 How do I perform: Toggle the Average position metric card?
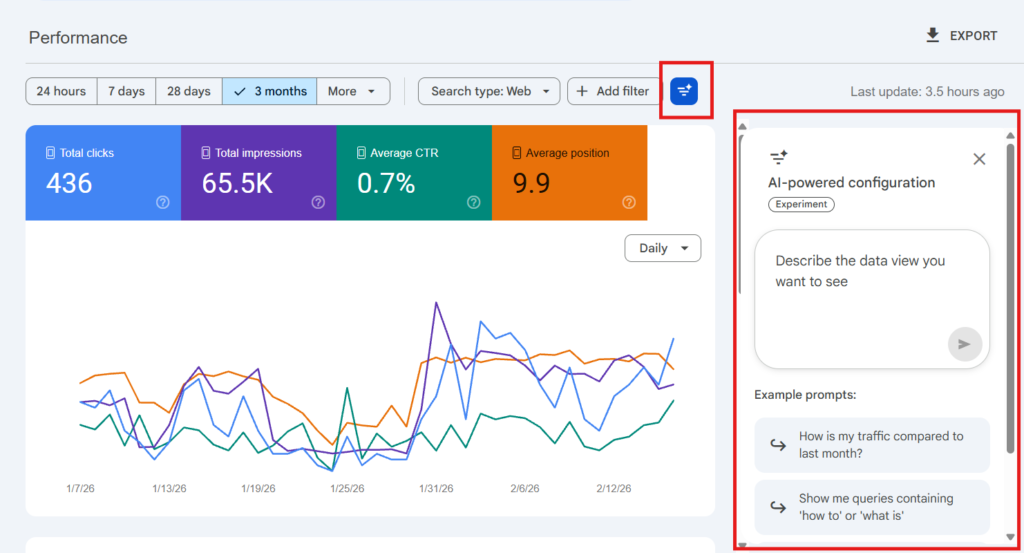pyautogui.click(x=560, y=170)
